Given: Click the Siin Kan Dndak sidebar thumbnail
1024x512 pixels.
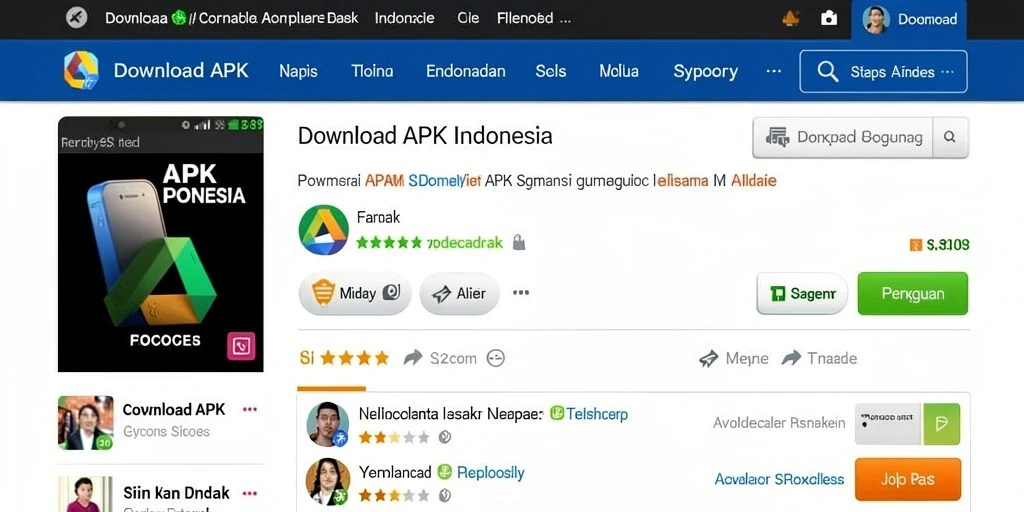Looking at the screenshot, I should [x=86, y=494].
